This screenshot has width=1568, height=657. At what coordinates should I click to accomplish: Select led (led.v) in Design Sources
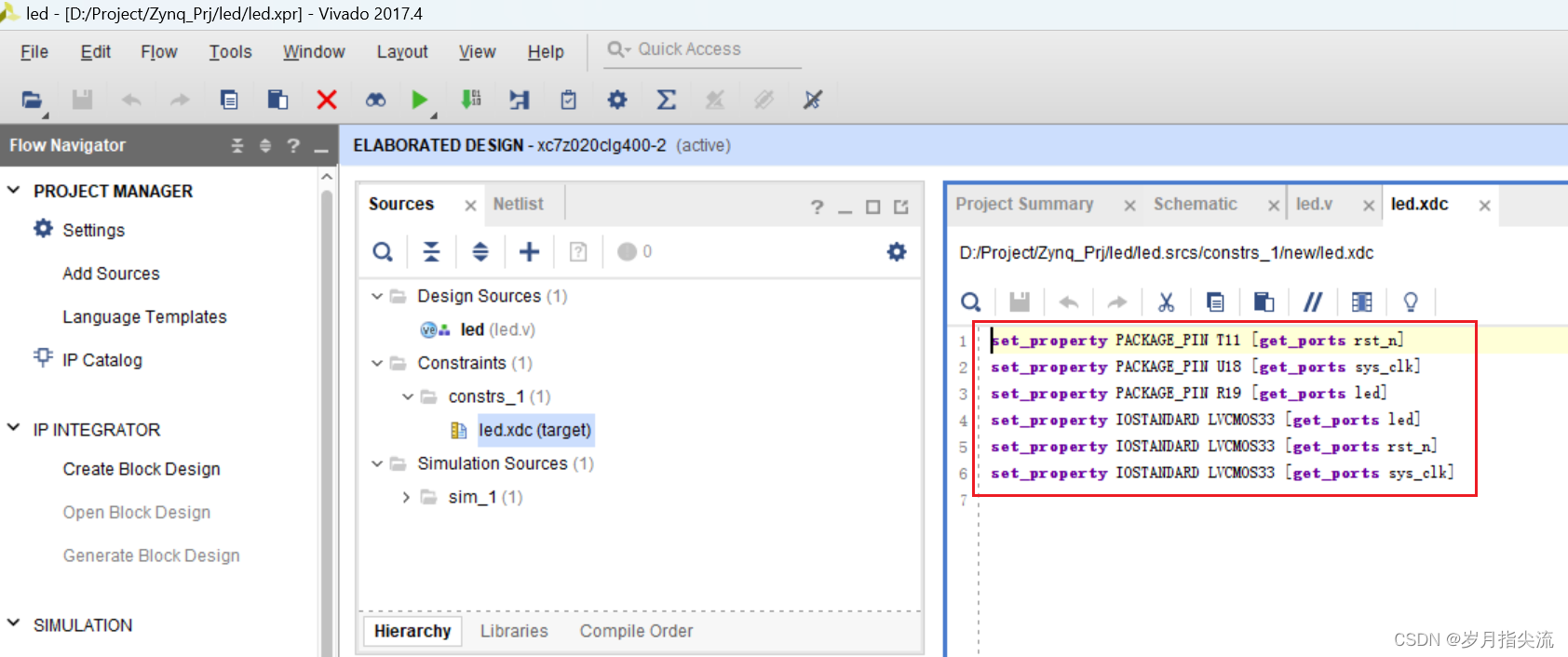[x=497, y=329]
